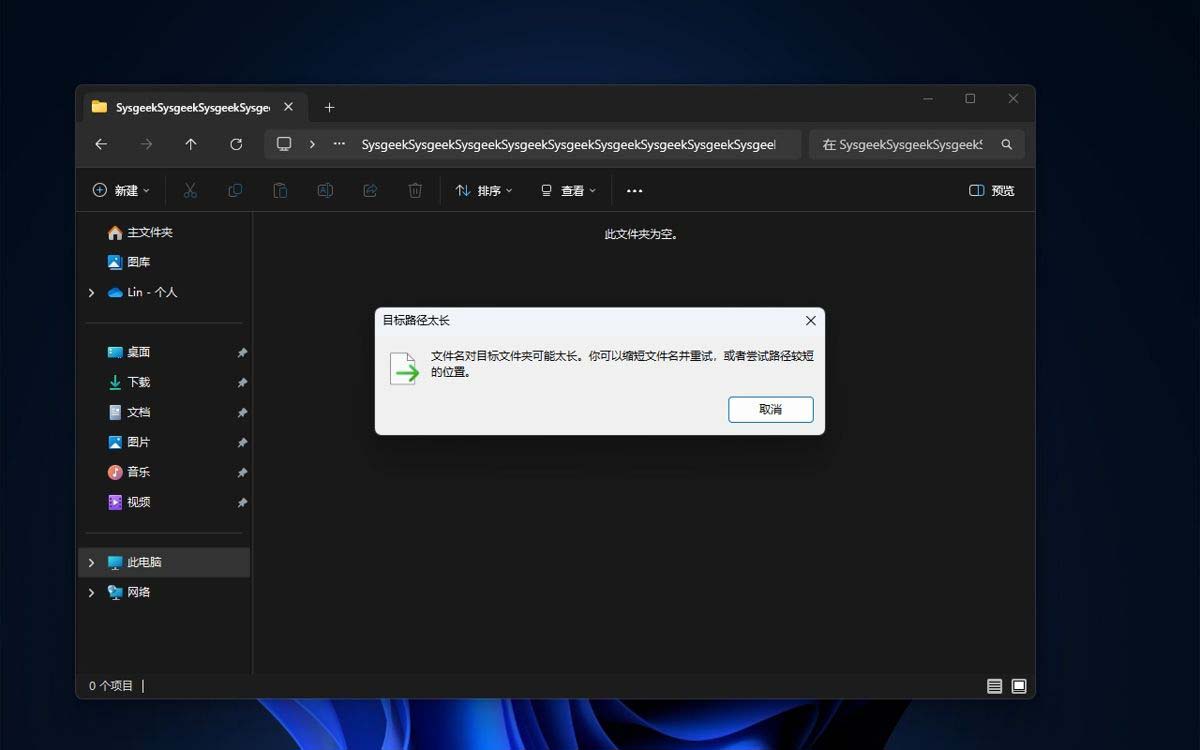Select 主文件夹 in sidebar
1200x750 pixels.
click(140, 232)
